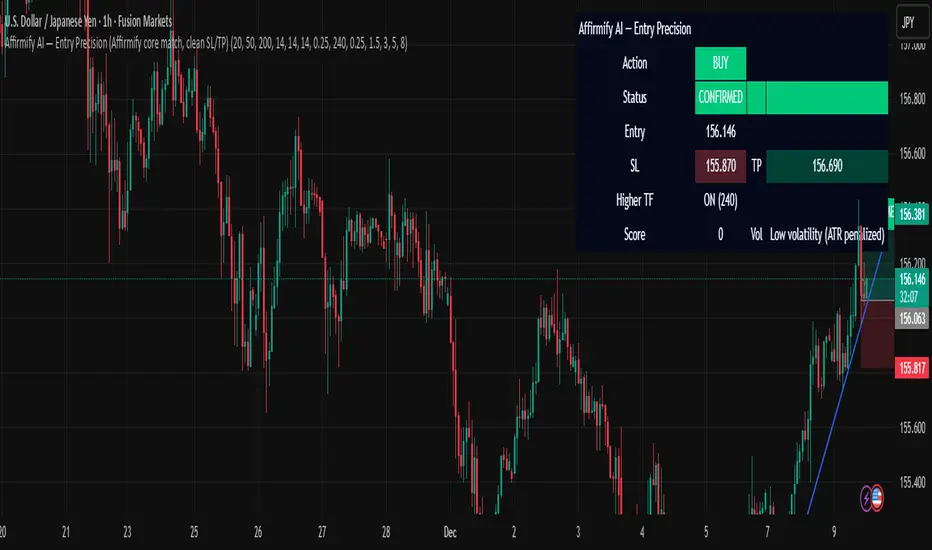The width and height of the screenshot is (932, 550).
Task: Select the TP value 156.690 cell
Action: (827, 166)
